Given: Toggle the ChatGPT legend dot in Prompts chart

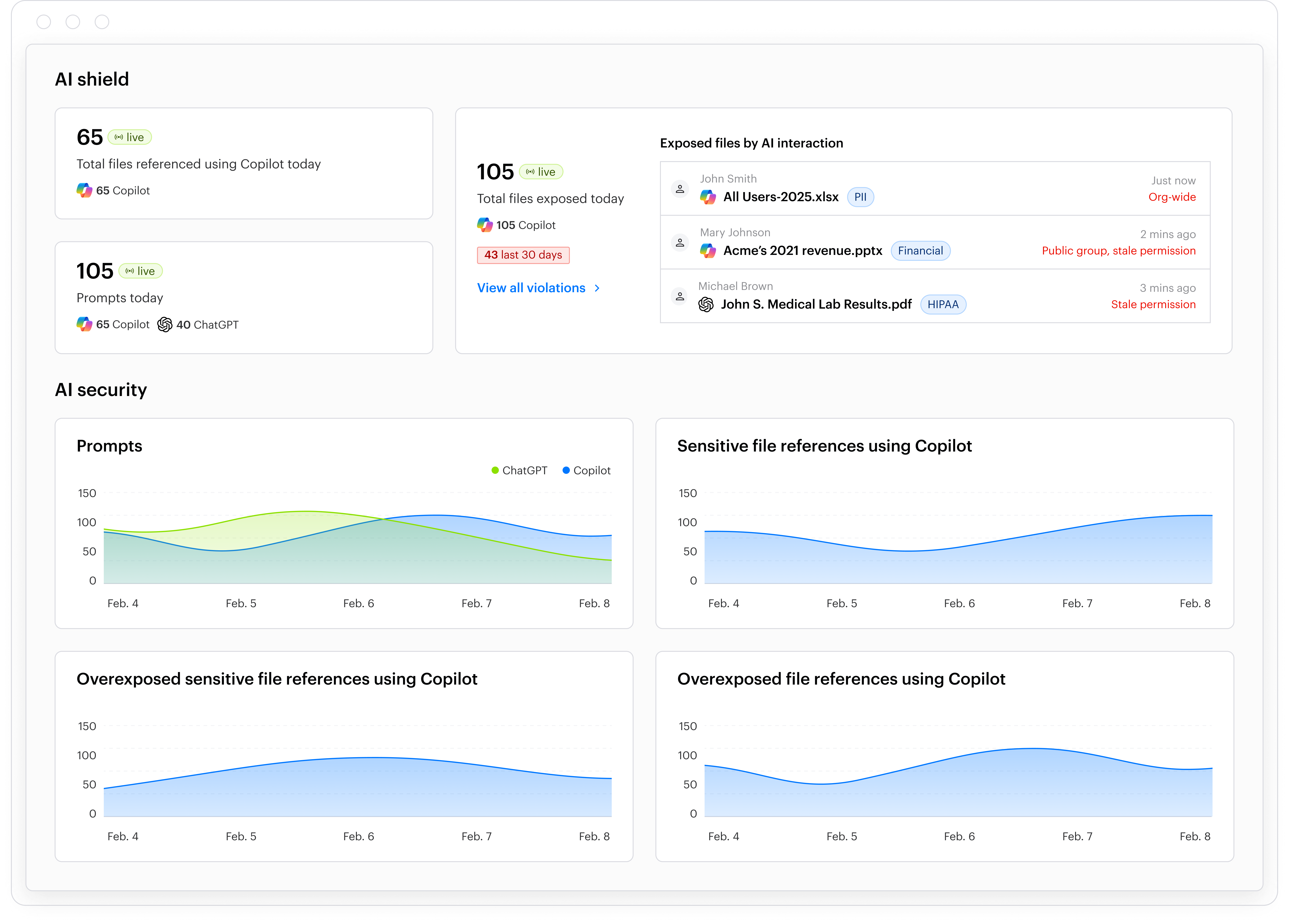Looking at the screenshot, I should coord(495,470).
